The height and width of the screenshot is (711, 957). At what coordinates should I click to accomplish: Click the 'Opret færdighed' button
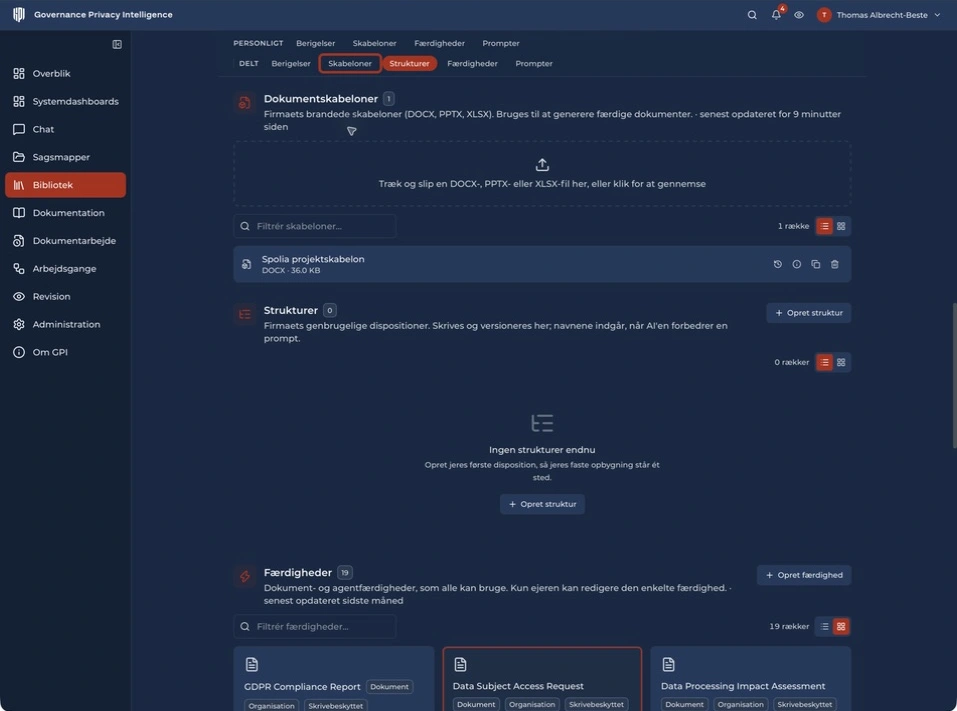804,576
